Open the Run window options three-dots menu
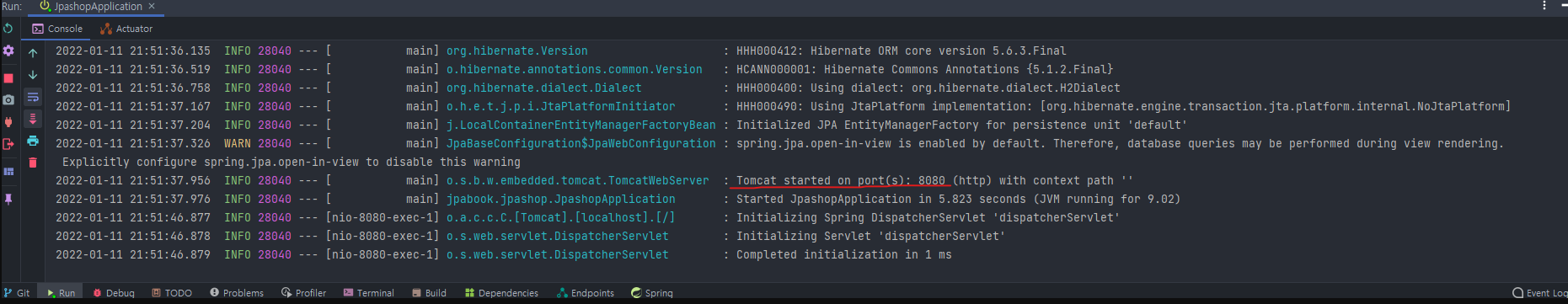The width and height of the screenshot is (1568, 304). pos(1544,6)
